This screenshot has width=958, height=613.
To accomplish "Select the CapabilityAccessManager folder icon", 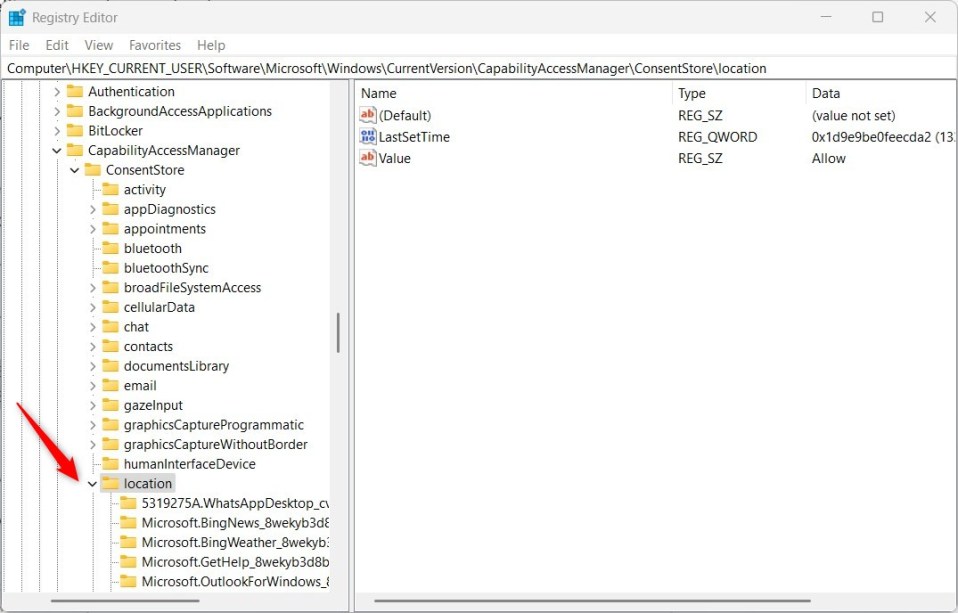I will coord(75,150).
